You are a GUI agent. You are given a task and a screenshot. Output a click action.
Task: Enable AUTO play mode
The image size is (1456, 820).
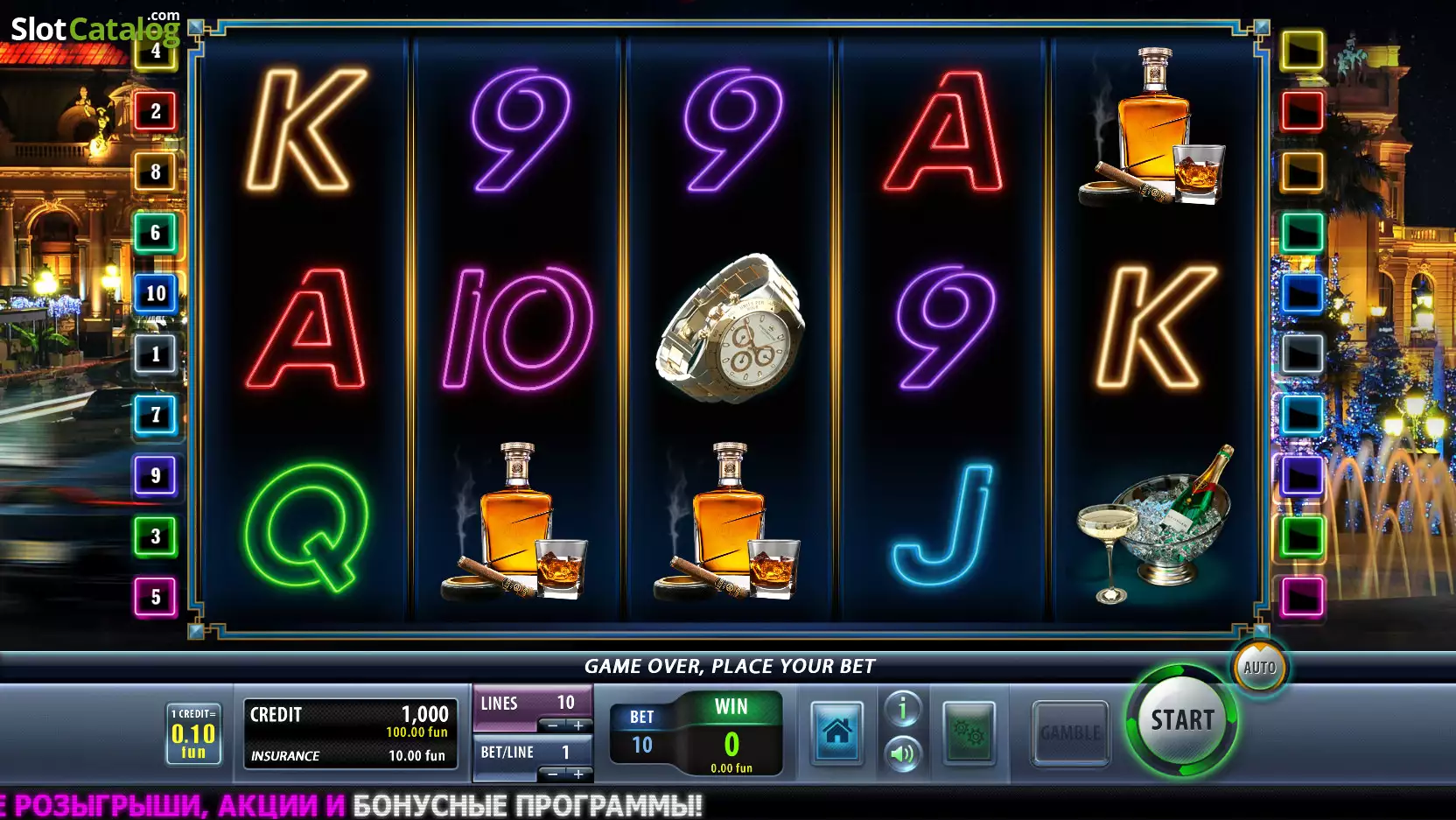click(x=1259, y=667)
